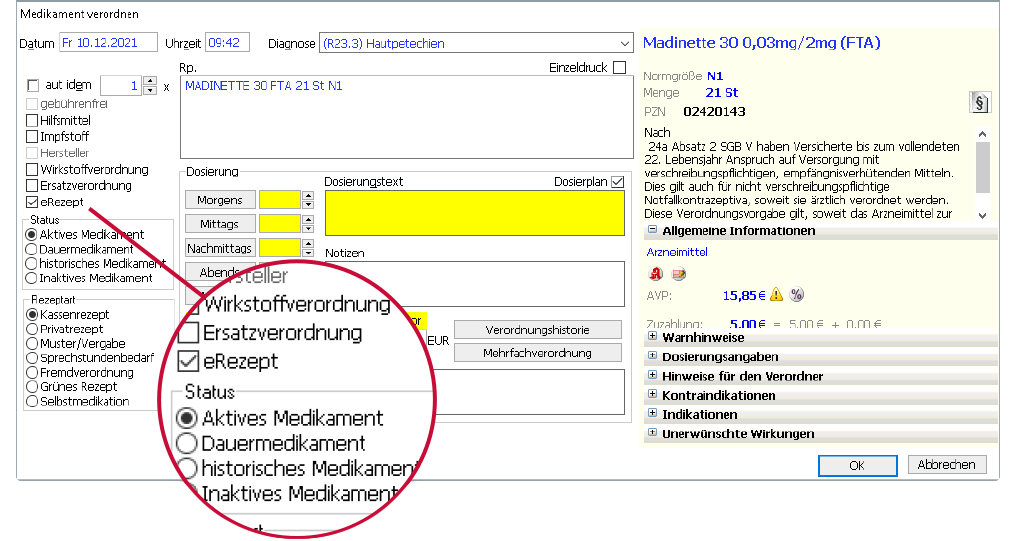
Task: Click the yellow Morgens dose field
Action: [280, 200]
